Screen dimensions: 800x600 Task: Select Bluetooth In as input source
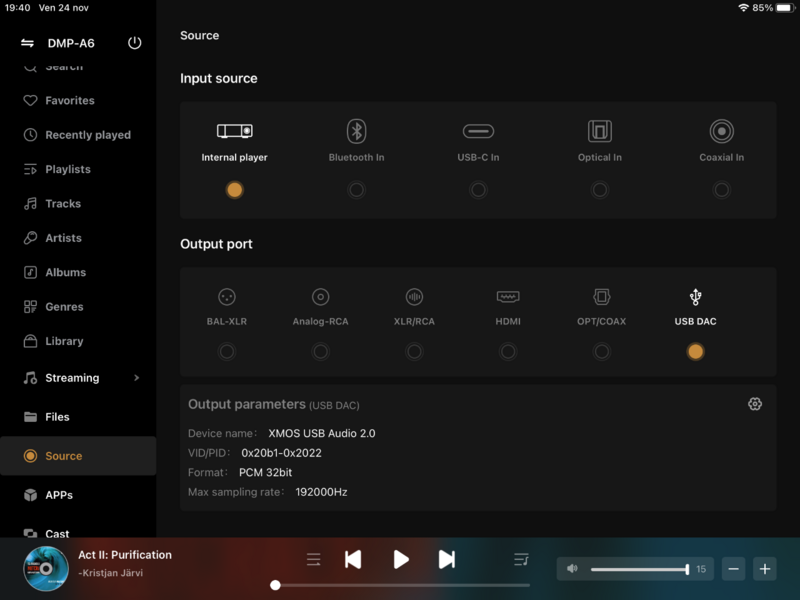356,189
